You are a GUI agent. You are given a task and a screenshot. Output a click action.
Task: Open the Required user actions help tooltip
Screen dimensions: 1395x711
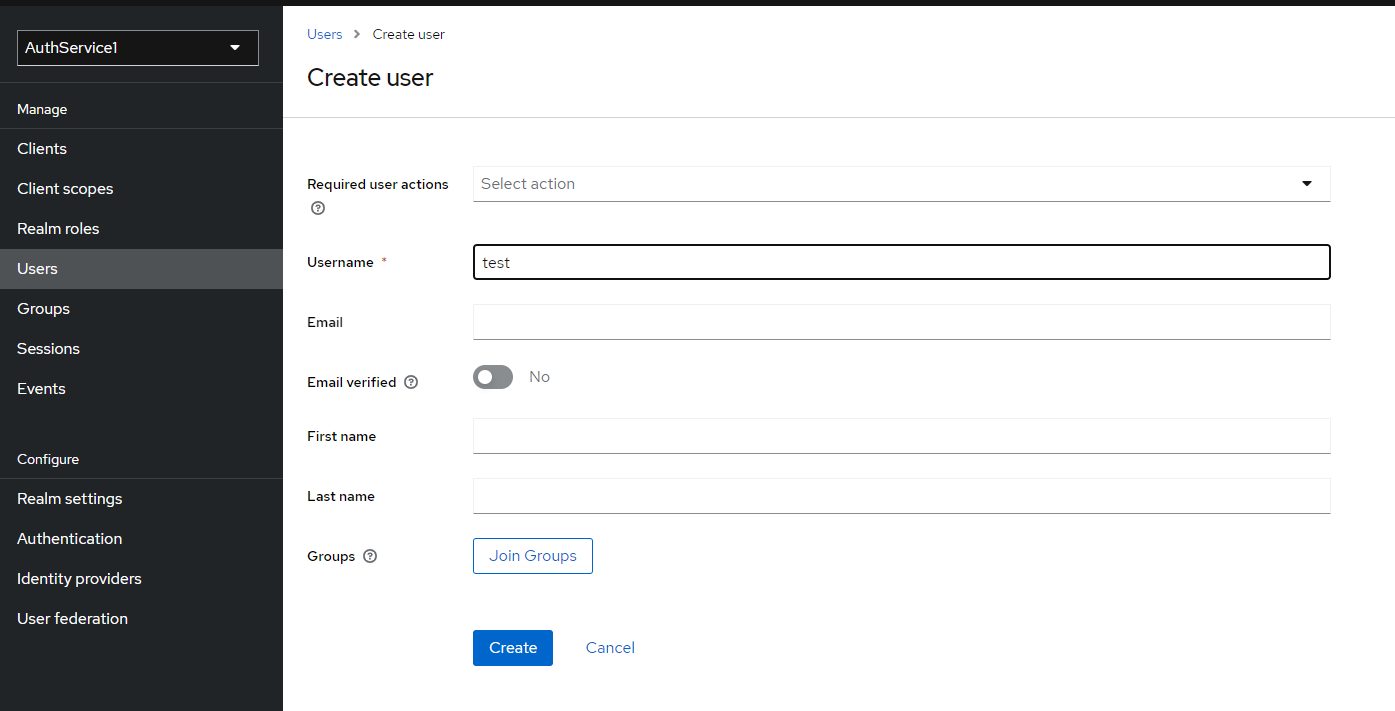tap(317, 207)
